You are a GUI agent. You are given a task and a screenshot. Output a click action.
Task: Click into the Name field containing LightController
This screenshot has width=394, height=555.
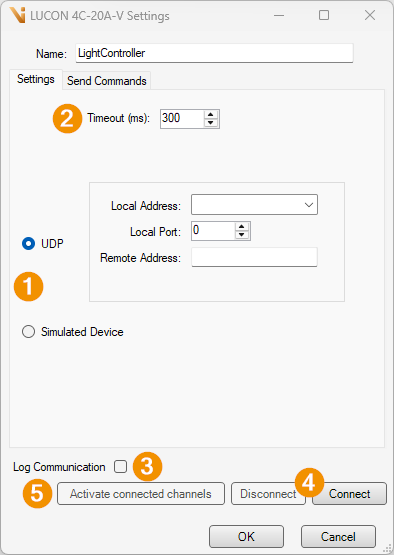214,53
